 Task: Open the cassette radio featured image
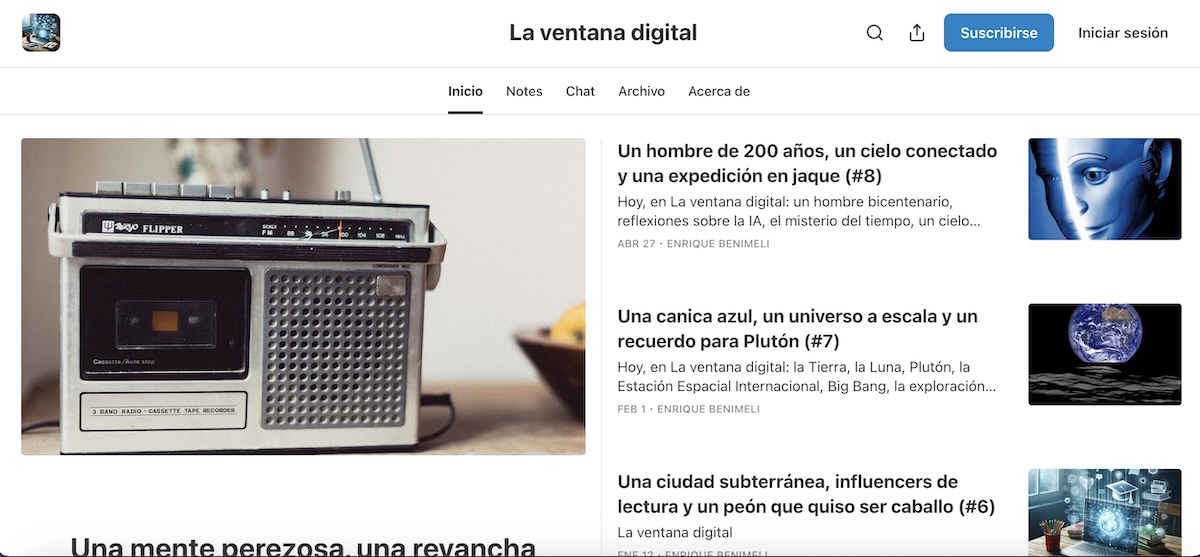[x=303, y=297]
